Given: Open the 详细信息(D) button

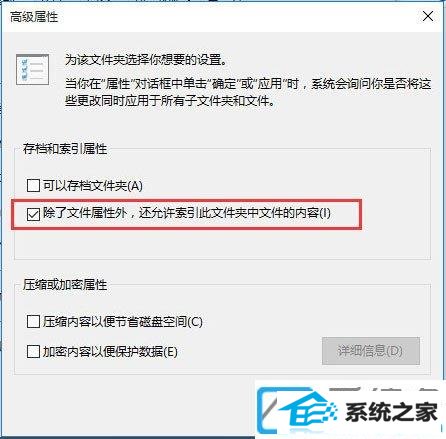Looking at the screenshot, I should 371,351.
